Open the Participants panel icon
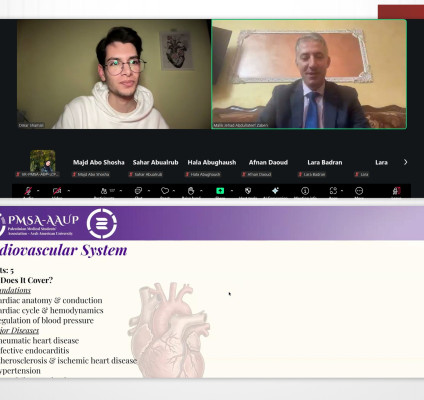Viewport: 424px width, 400px height. tap(104, 191)
